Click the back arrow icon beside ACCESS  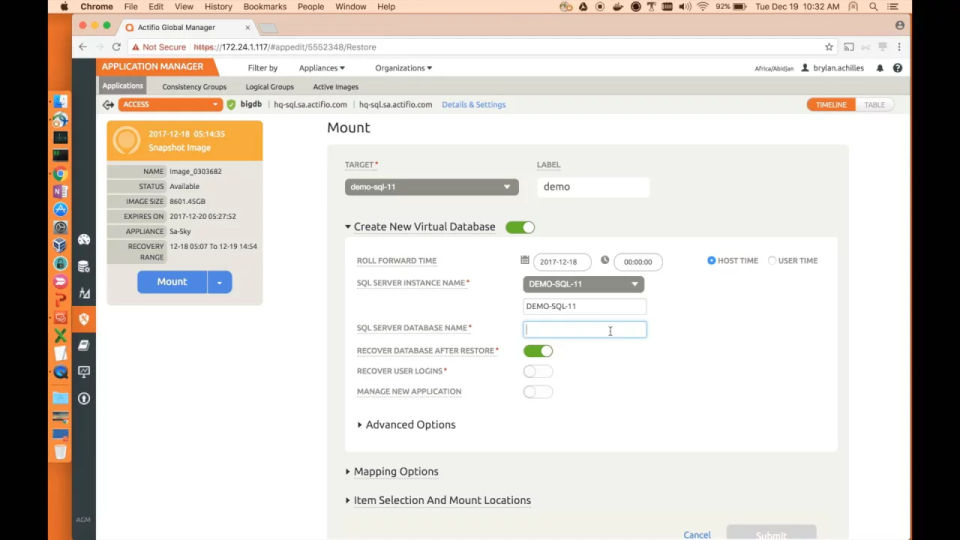[x=108, y=105]
